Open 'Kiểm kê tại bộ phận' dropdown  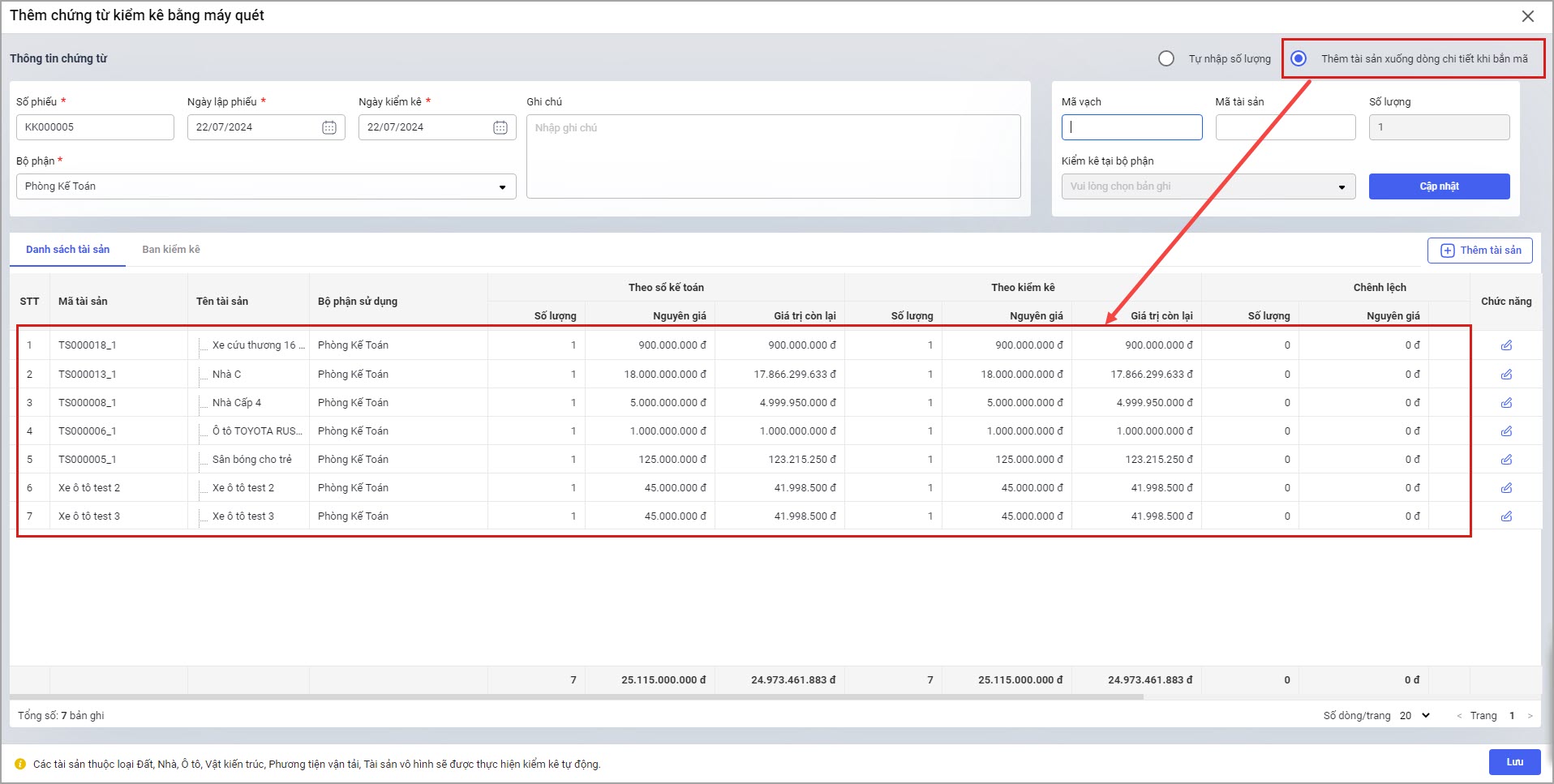[1342, 186]
